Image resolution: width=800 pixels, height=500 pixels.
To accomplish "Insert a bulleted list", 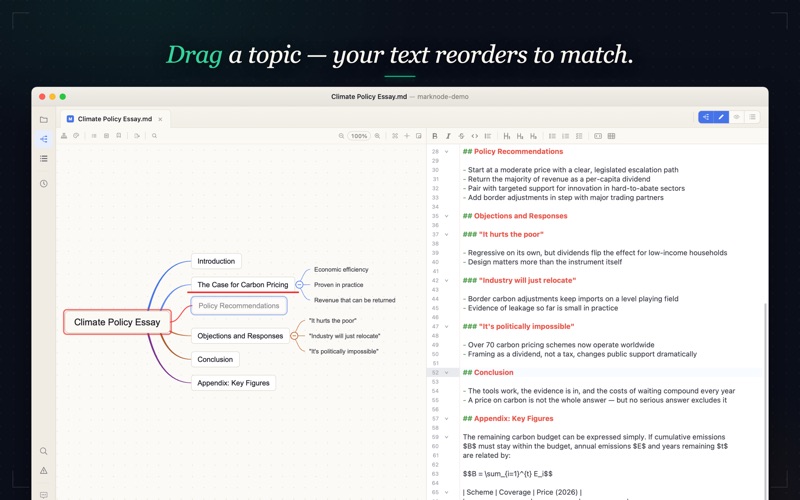I will tap(552, 136).
